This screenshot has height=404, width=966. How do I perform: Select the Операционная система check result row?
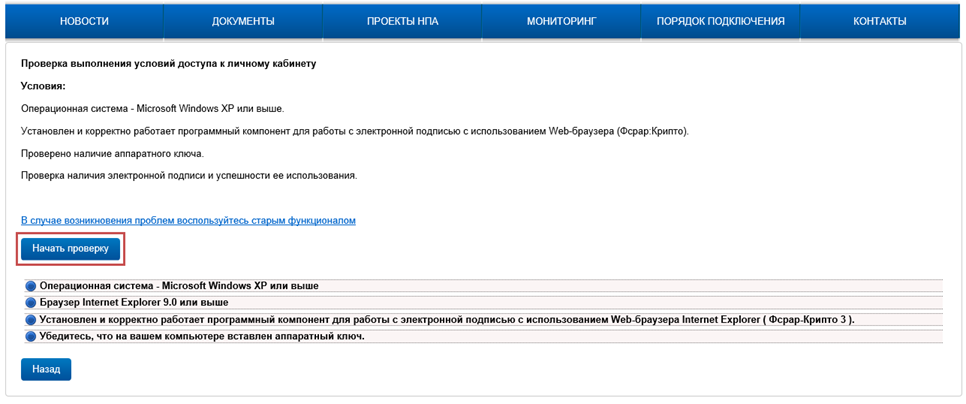(484, 286)
